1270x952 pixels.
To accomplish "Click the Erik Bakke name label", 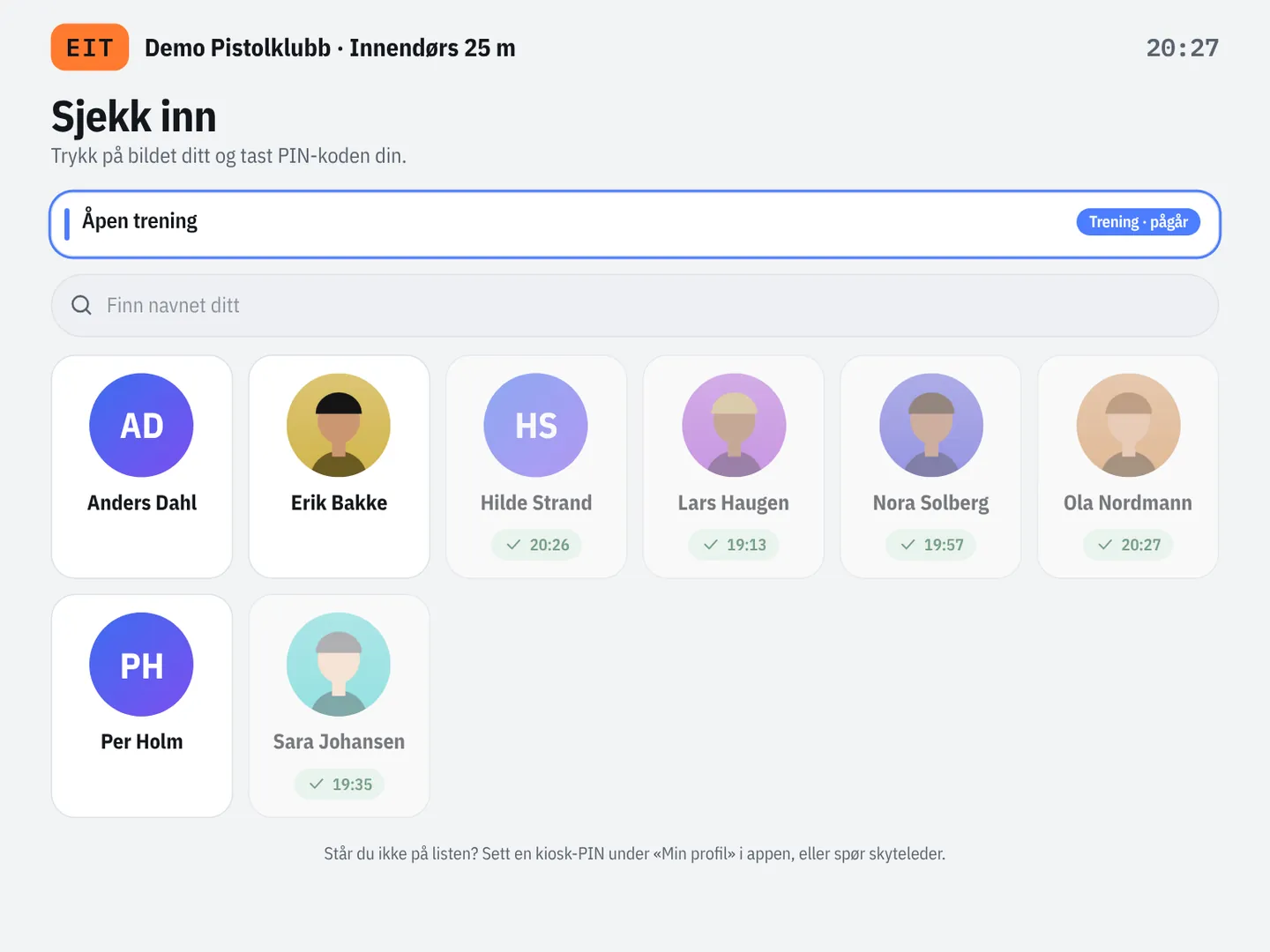I will [x=339, y=502].
